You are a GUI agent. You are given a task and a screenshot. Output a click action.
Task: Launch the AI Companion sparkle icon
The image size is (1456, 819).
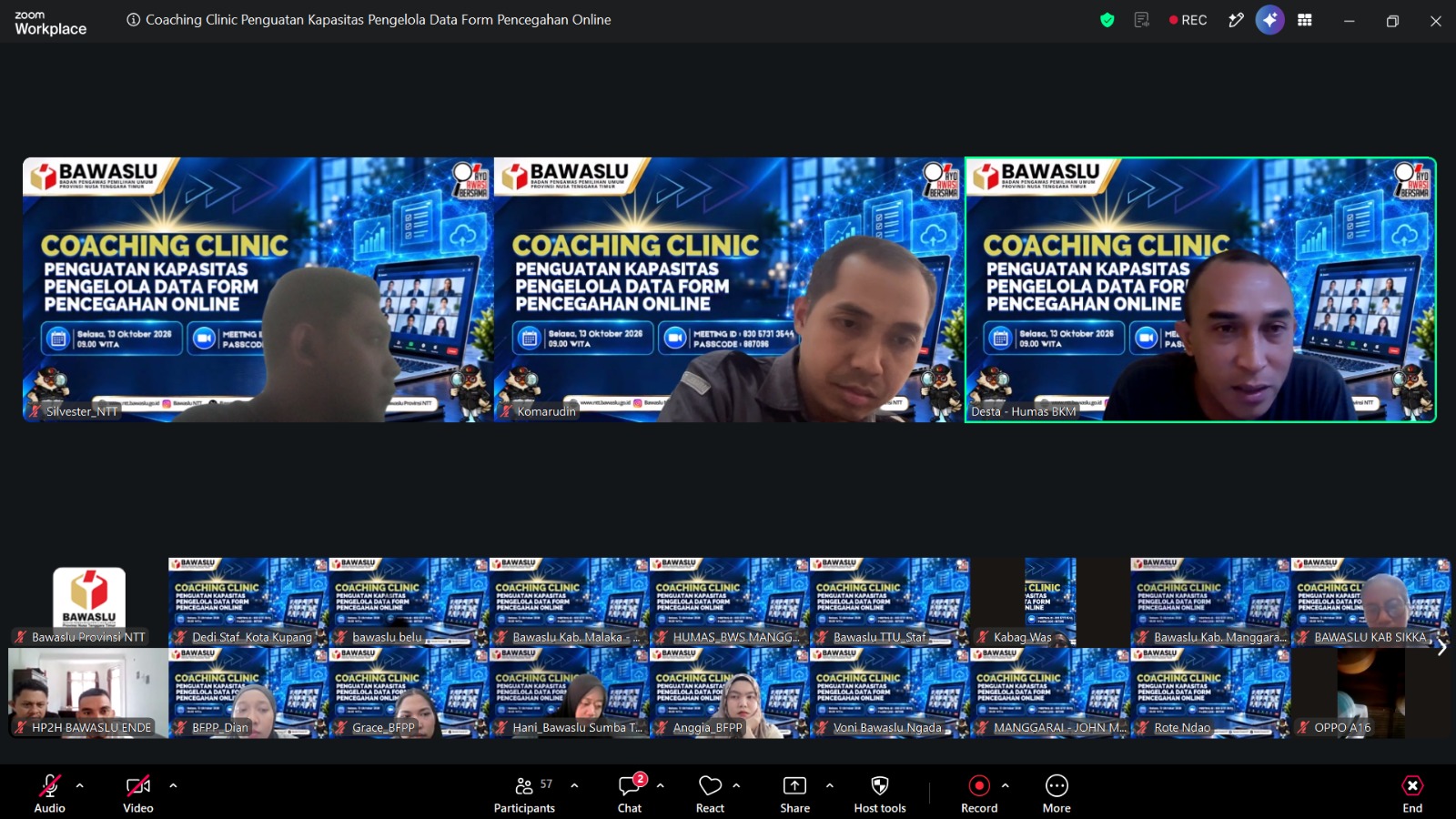click(x=1269, y=20)
